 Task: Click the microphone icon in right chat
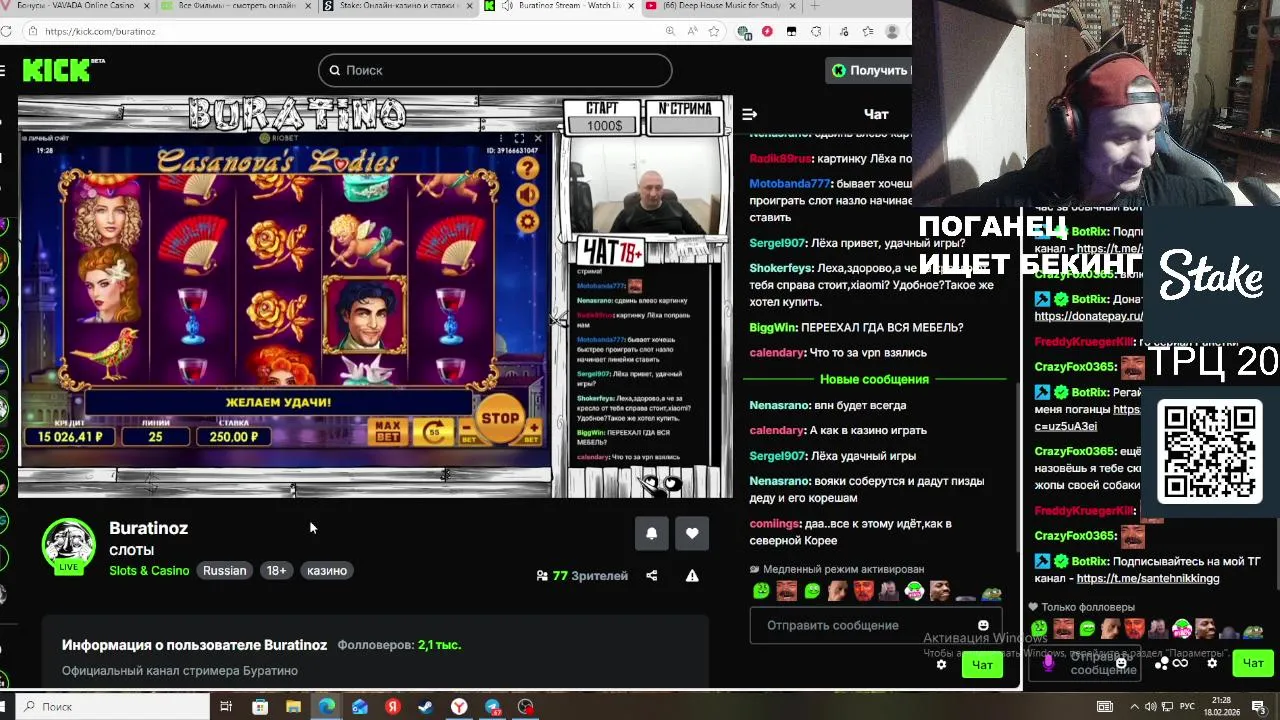click(1048, 662)
